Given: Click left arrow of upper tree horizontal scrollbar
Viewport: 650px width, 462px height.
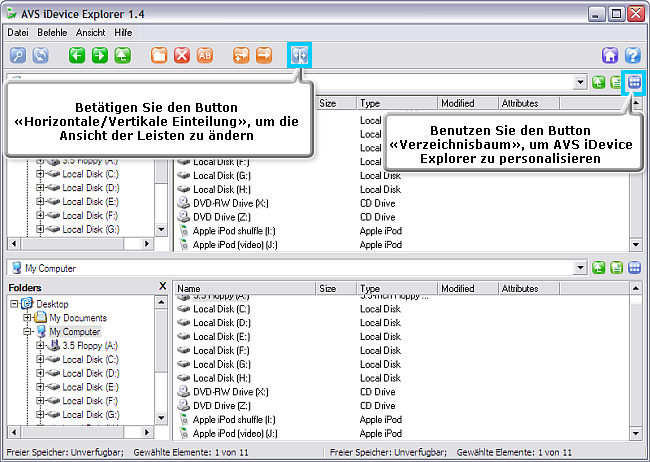Looking at the screenshot, I should pyautogui.click(x=14, y=243).
